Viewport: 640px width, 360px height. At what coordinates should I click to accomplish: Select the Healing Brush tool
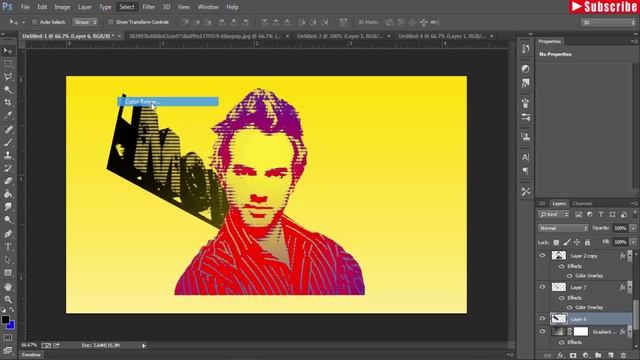pyautogui.click(x=8, y=130)
